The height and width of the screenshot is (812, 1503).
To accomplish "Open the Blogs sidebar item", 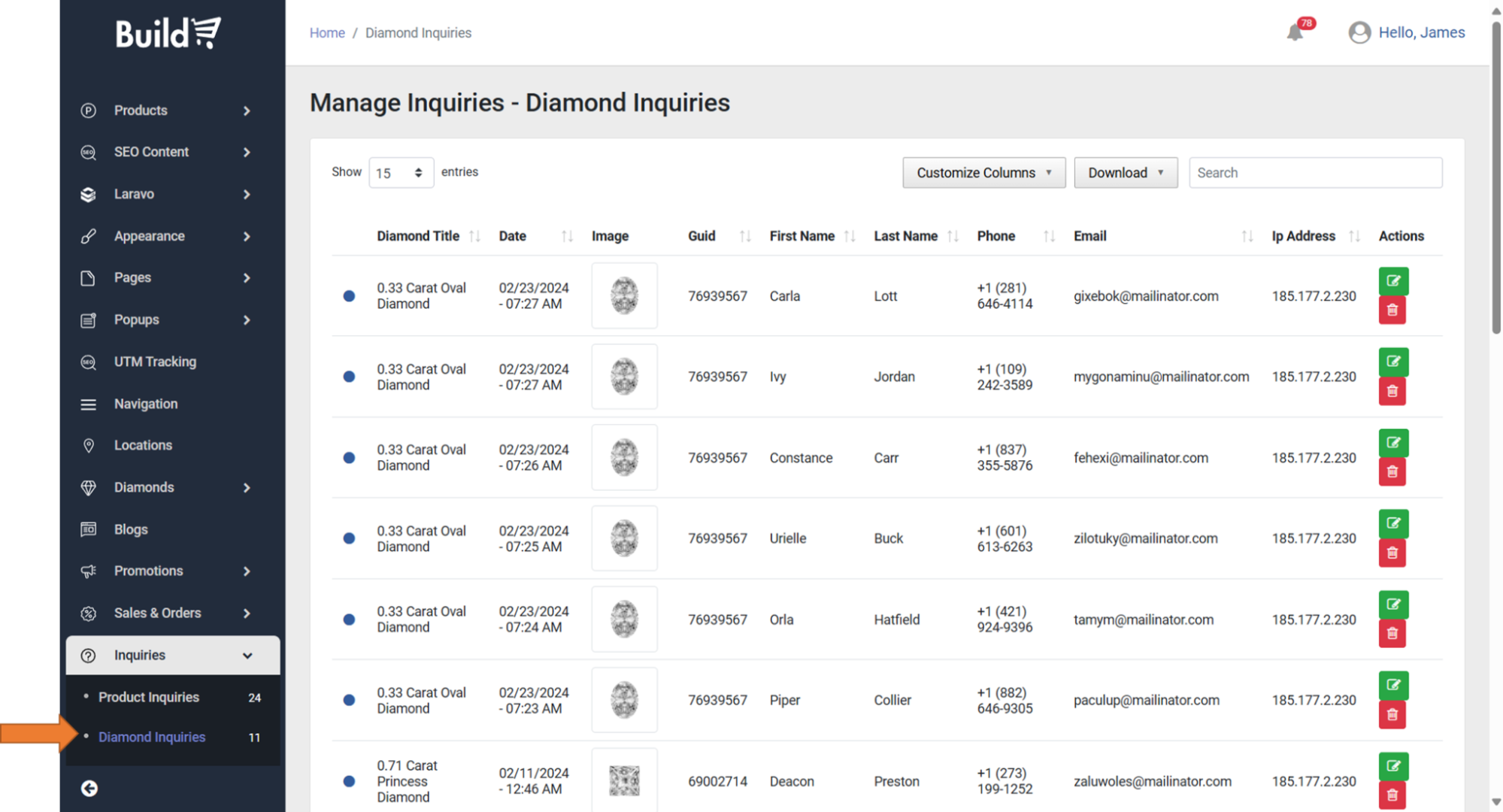I will 131,529.
